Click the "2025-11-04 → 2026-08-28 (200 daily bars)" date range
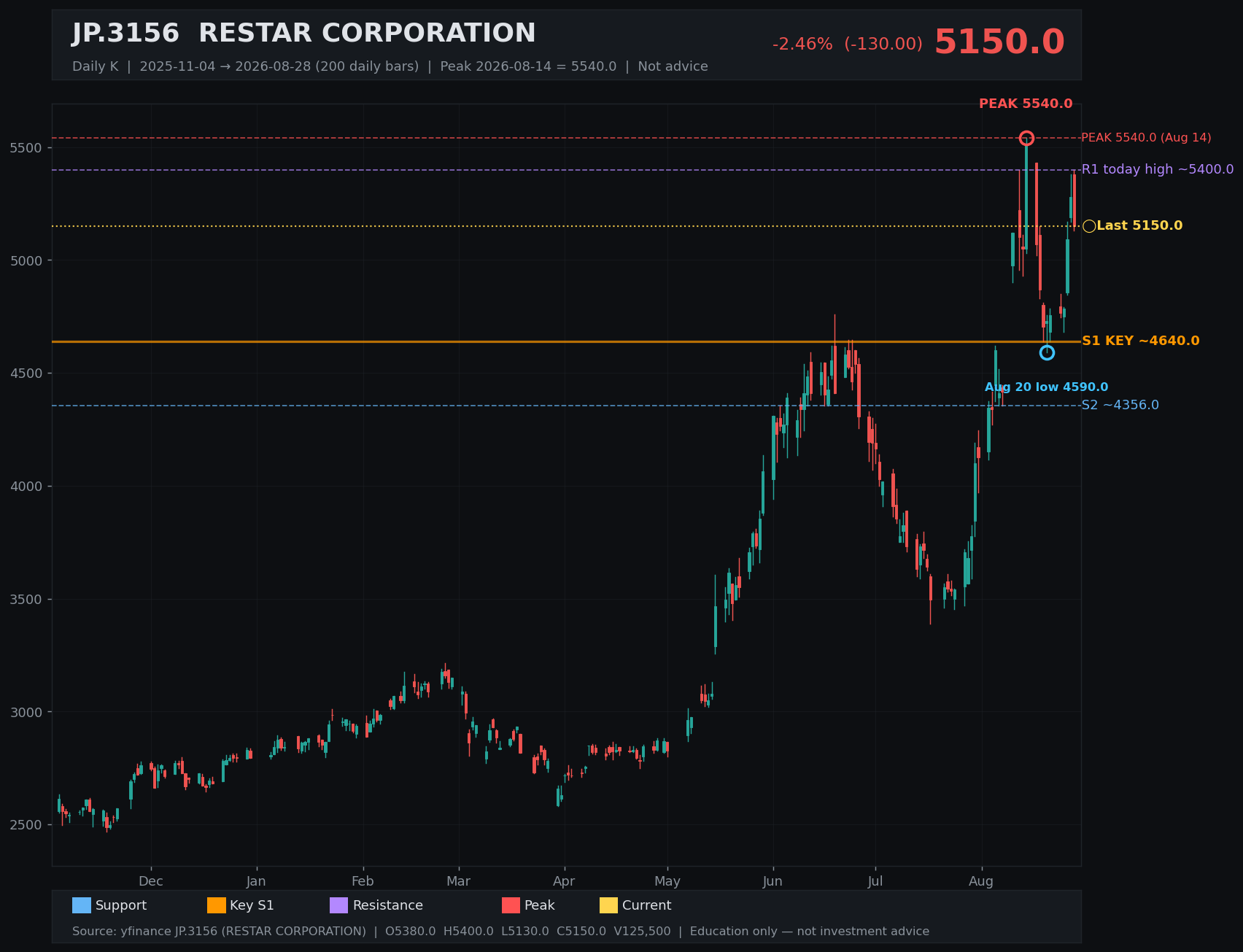This screenshot has height=952, width=1243. click(x=279, y=66)
